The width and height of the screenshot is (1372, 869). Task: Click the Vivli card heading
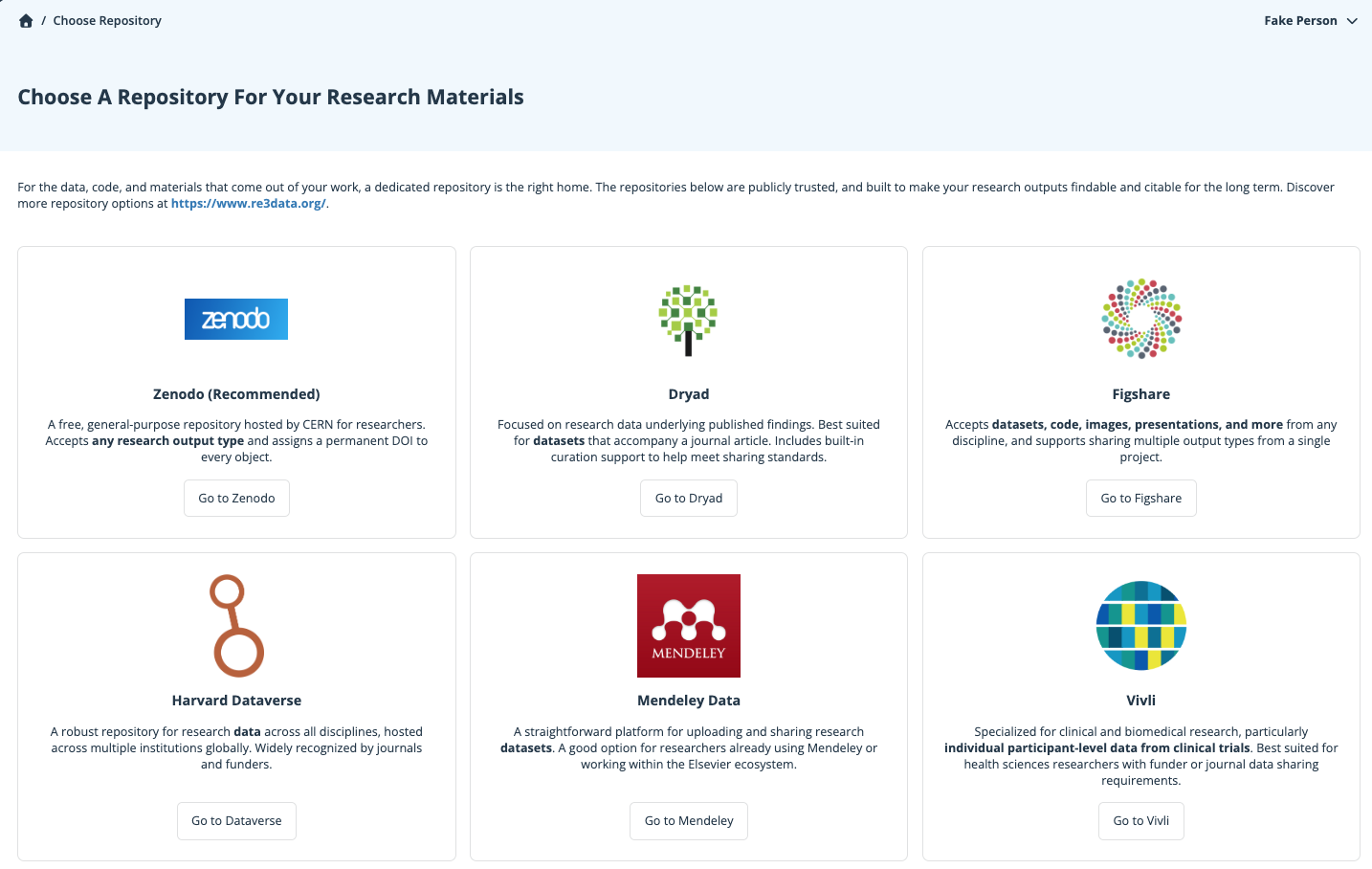point(1141,701)
